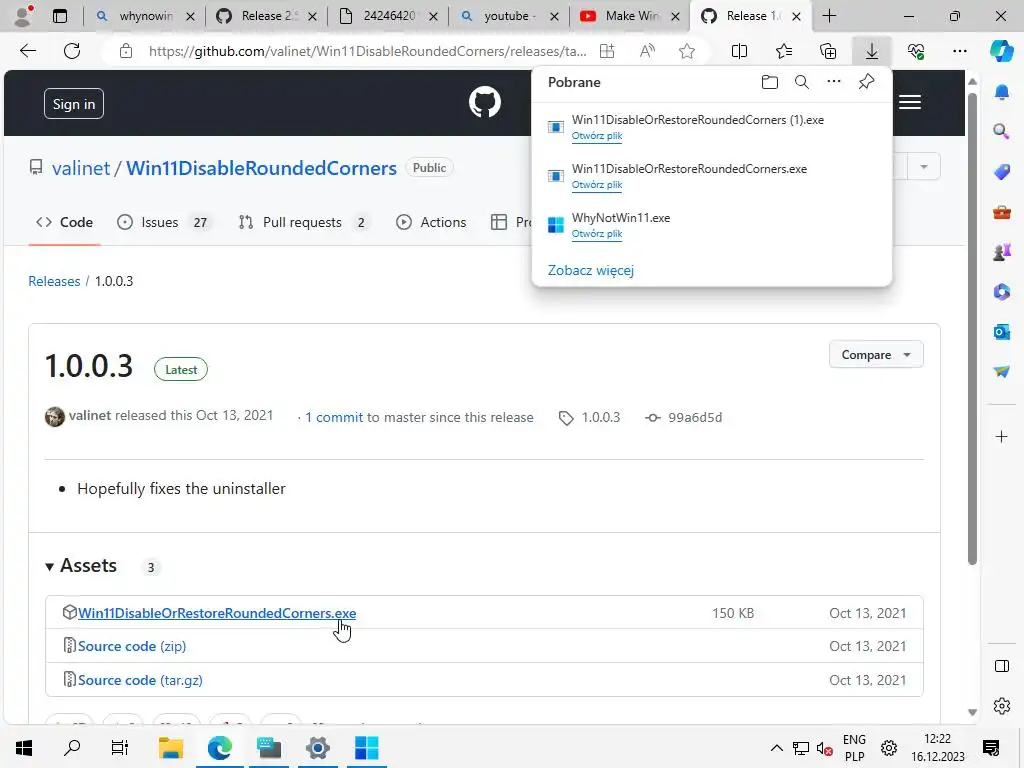Open the Actions repository tab
Image resolution: width=1024 pixels, height=768 pixels.
[431, 222]
